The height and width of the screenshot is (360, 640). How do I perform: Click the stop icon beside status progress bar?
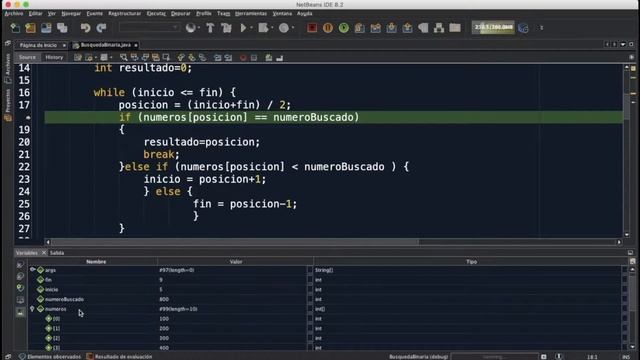(x=544, y=357)
